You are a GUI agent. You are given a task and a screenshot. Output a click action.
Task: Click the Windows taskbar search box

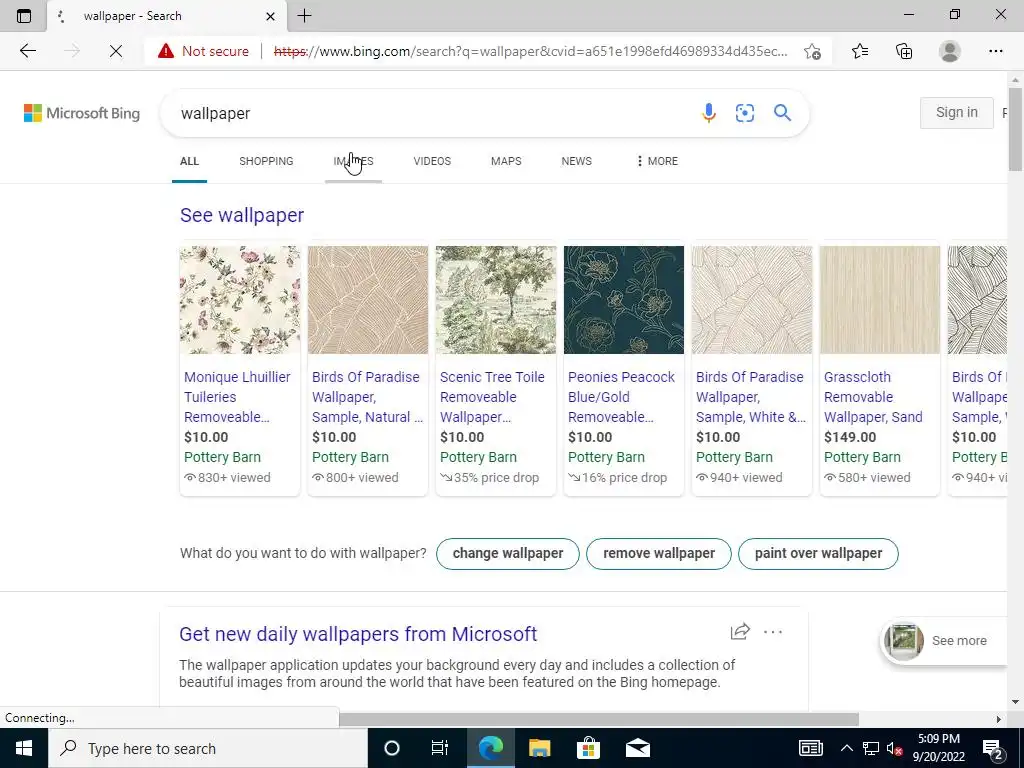tap(208, 748)
